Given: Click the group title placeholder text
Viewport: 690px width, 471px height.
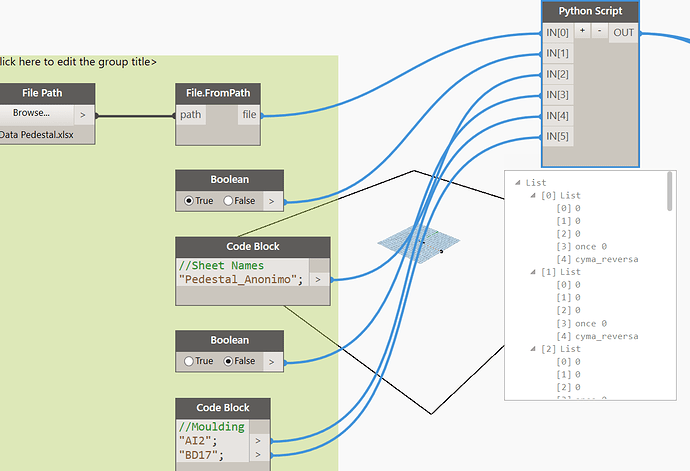Looking at the screenshot, I should [78, 62].
